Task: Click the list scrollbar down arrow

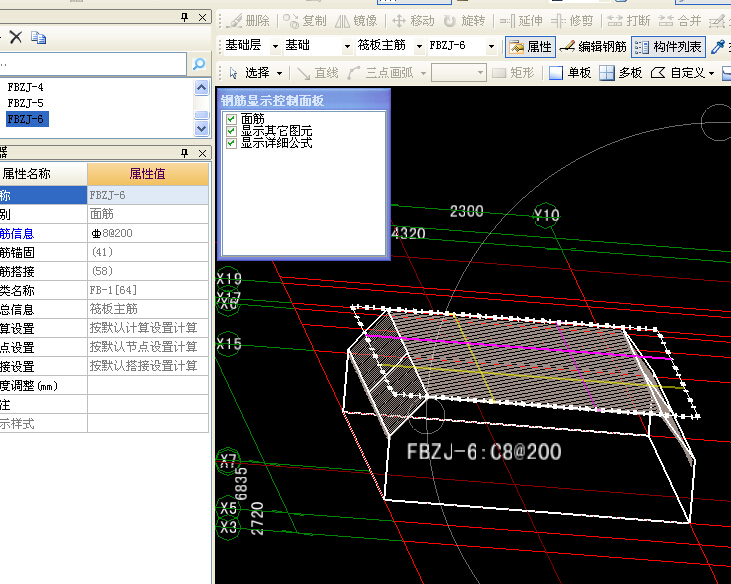Action: point(201,129)
